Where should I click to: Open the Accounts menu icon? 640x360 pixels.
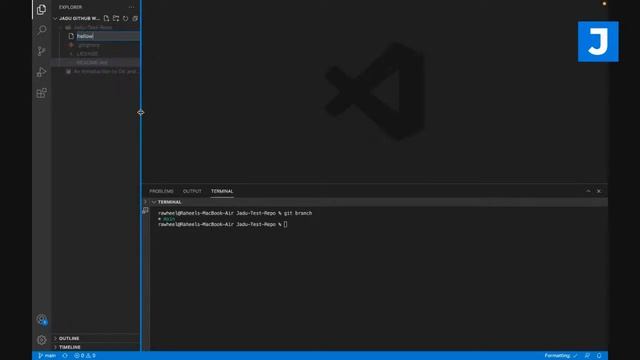click(42, 319)
